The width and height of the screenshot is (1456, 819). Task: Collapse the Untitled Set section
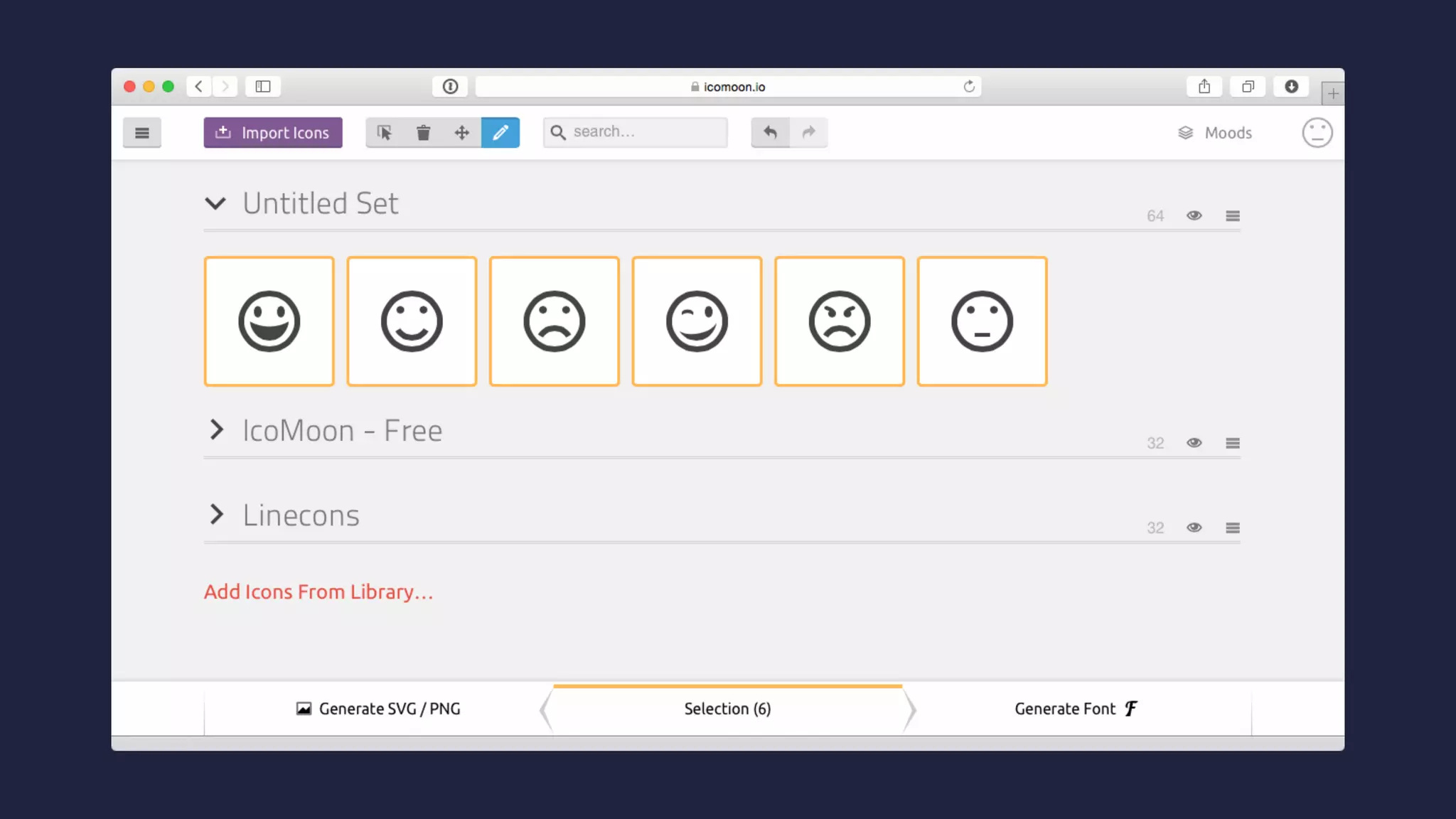215,203
